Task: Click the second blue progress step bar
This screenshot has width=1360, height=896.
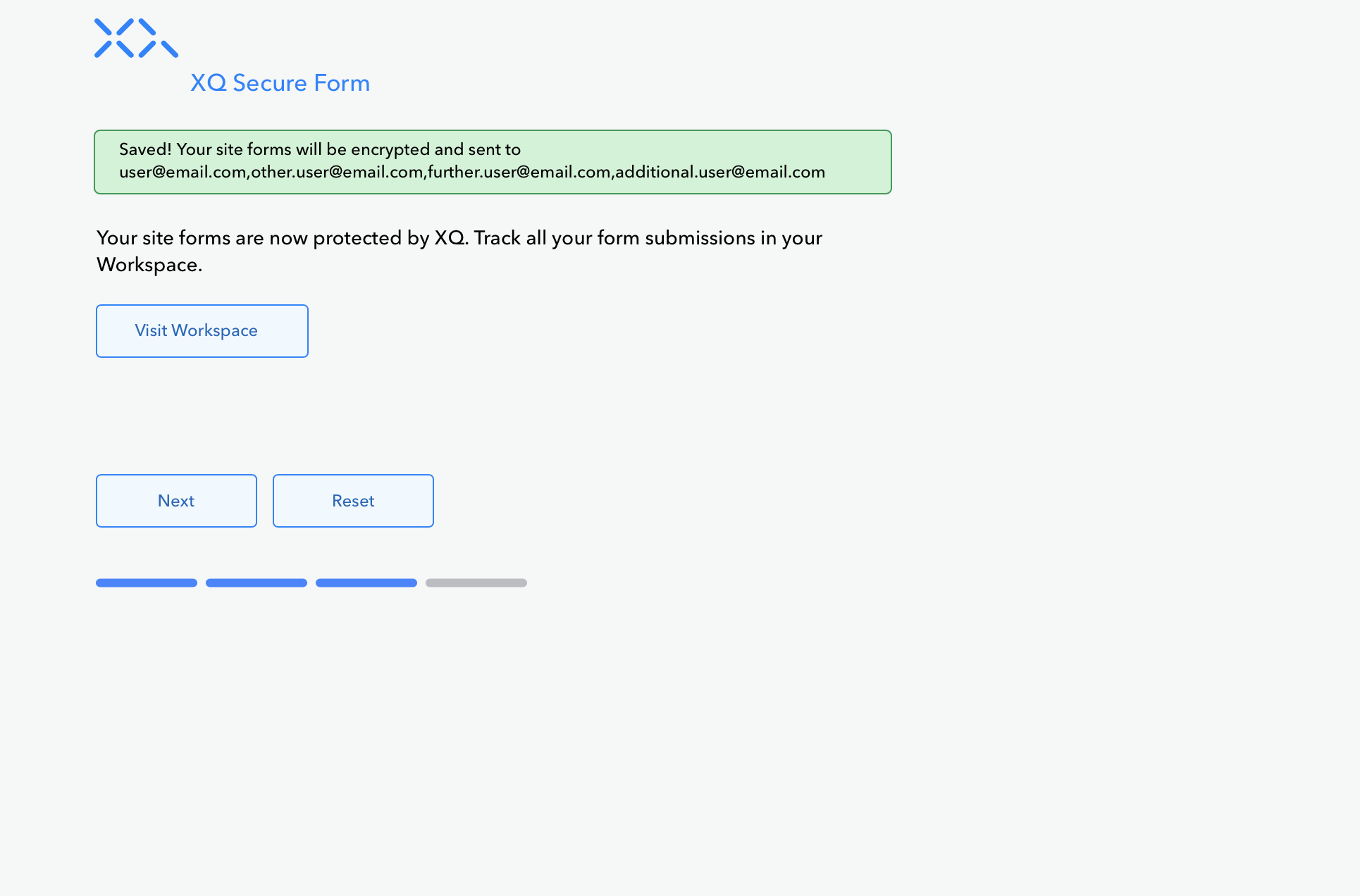Action: point(256,583)
